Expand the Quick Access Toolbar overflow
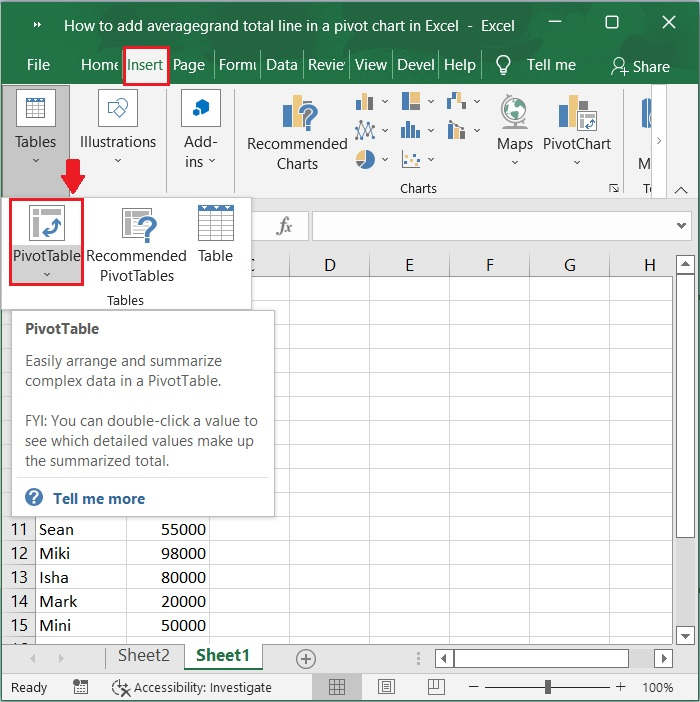700x702 pixels. (x=38, y=25)
